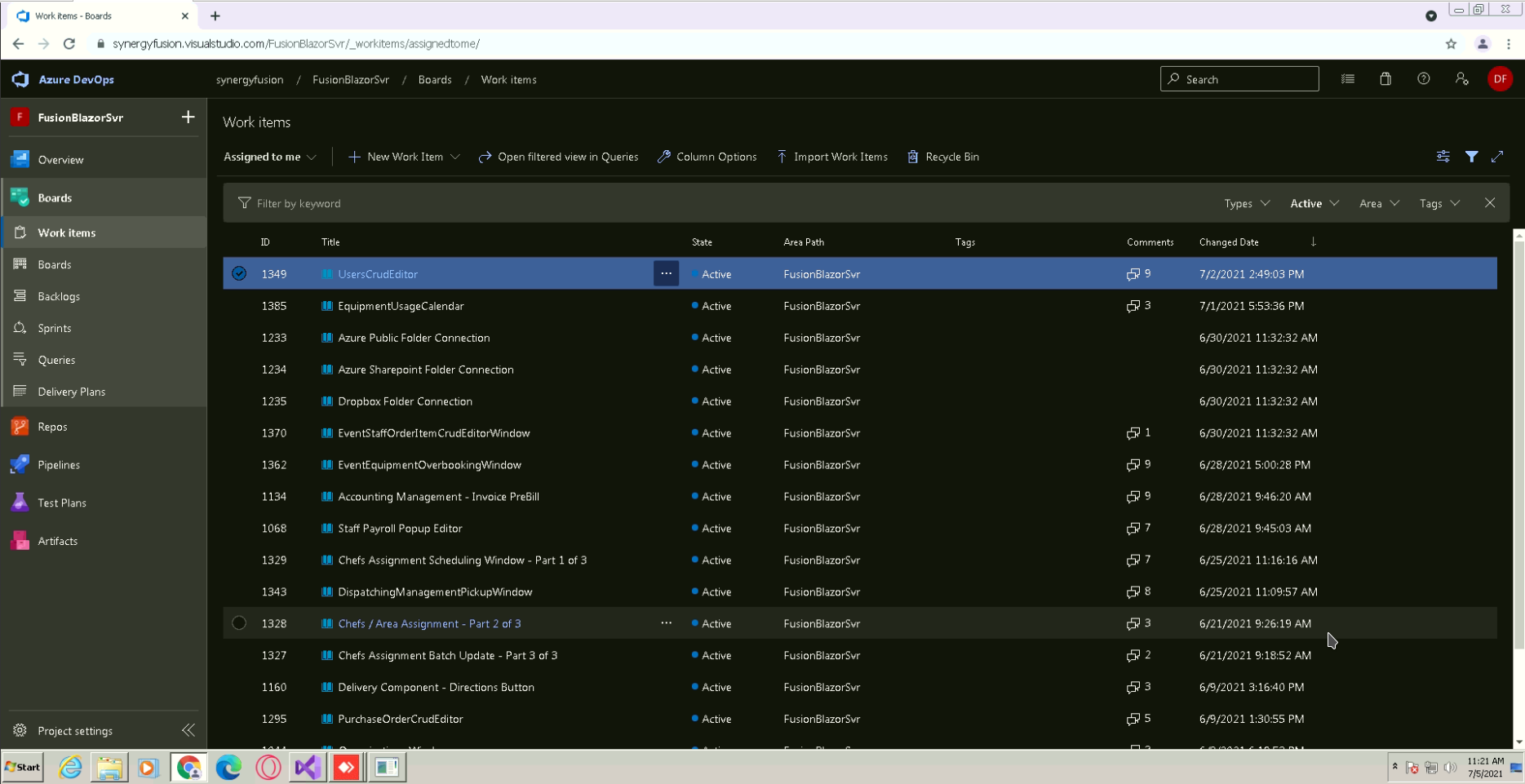The height and width of the screenshot is (784, 1525).
Task: Open the Area filter dropdown
Action: click(1379, 204)
